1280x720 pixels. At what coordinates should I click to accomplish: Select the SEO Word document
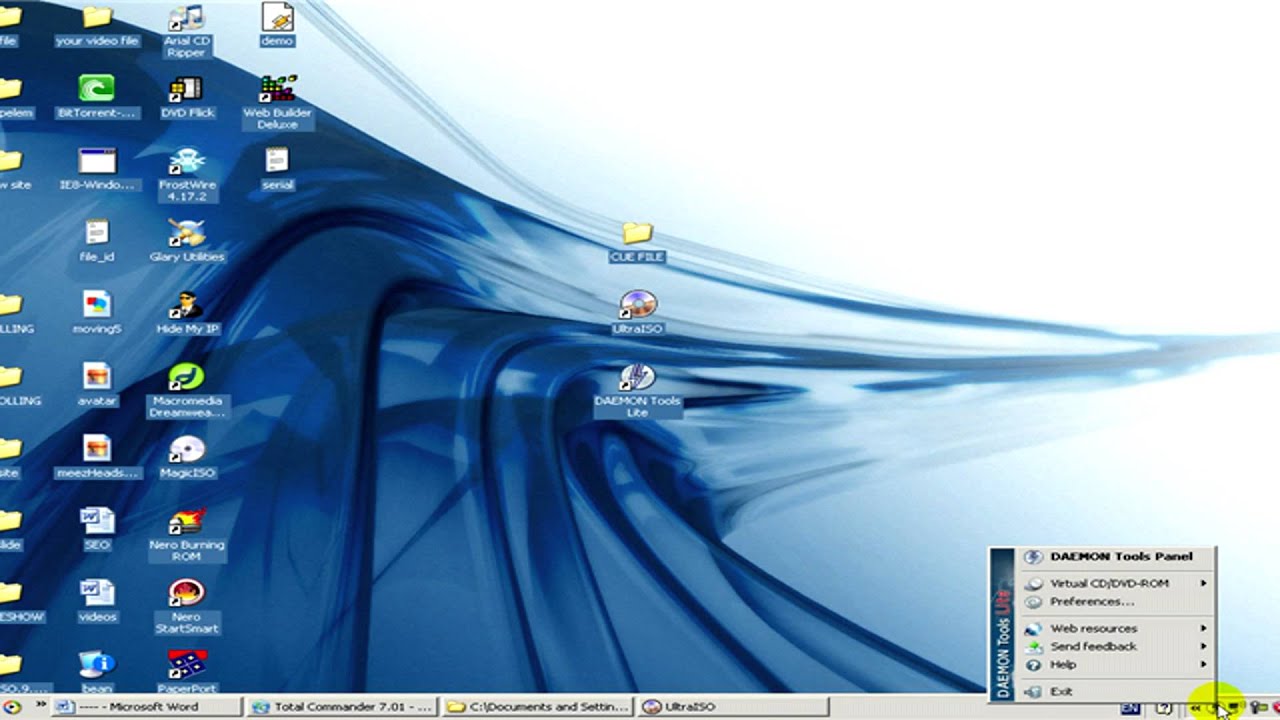click(x=97, y=530)
